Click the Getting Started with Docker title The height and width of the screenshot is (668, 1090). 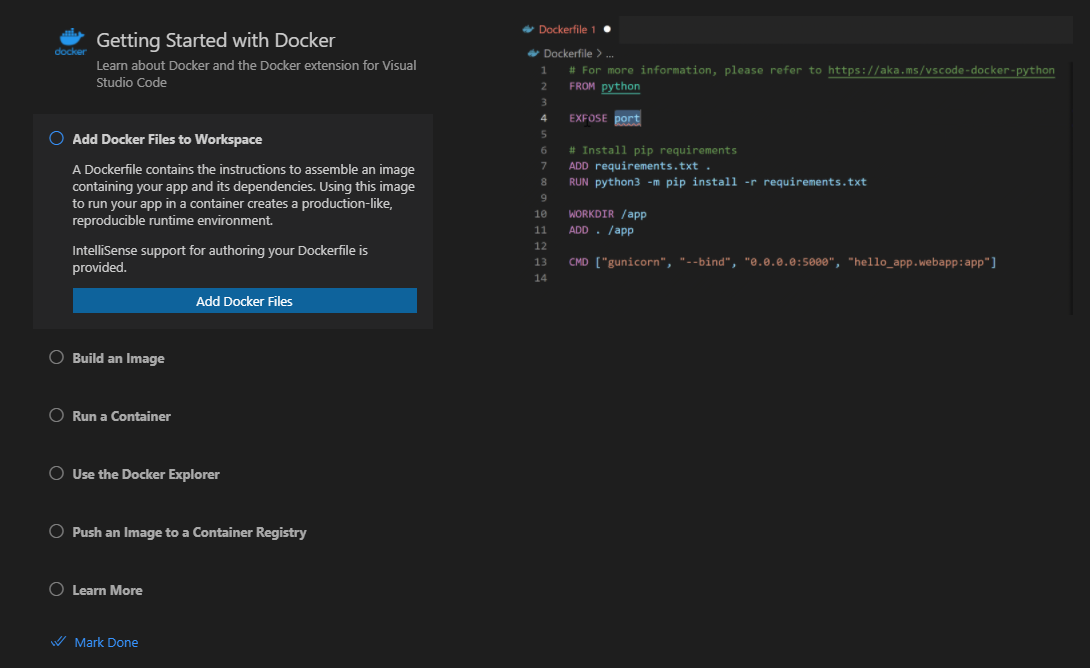tap(215, 40)
